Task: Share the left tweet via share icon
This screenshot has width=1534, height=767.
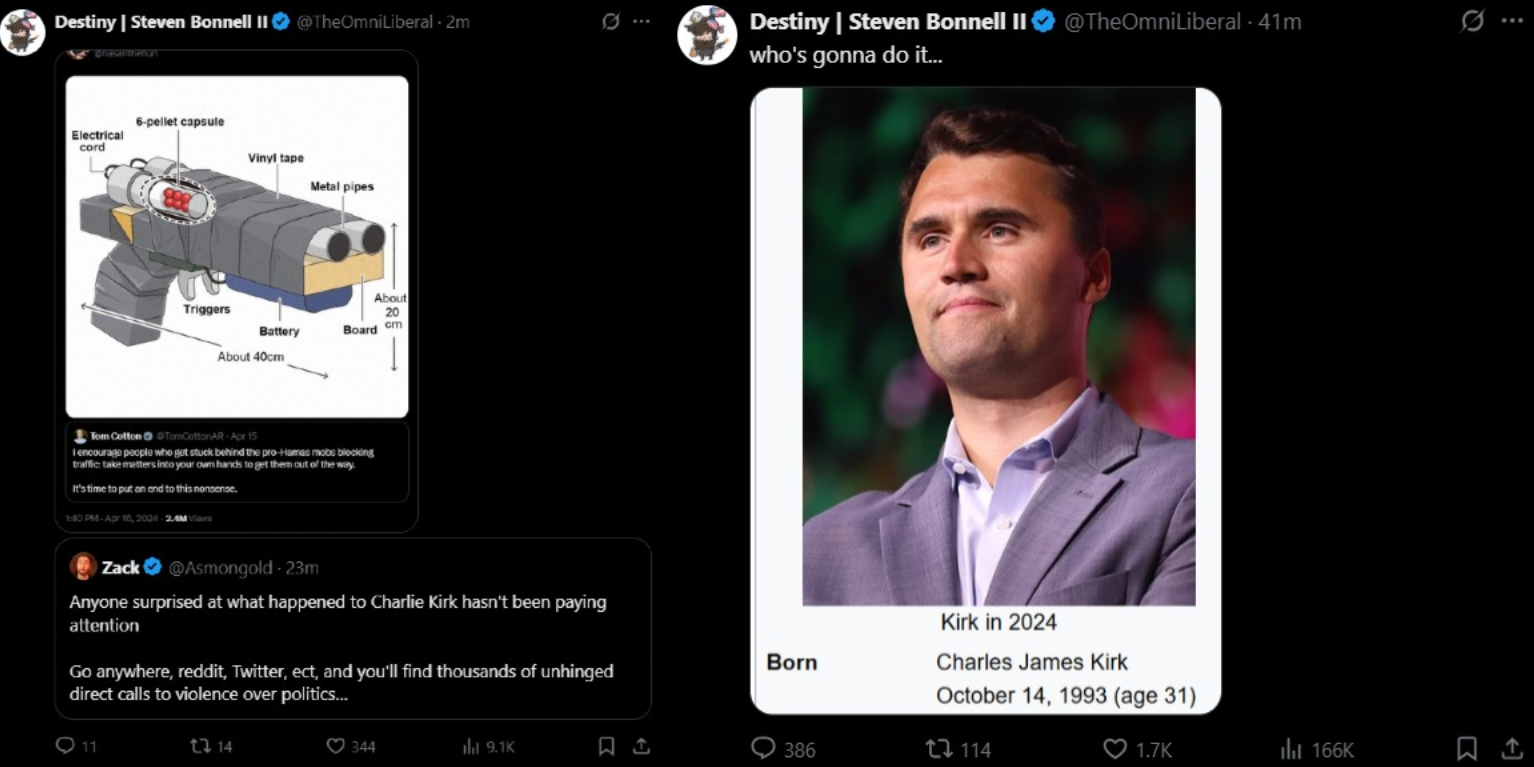Action: [x=641, y=746]
